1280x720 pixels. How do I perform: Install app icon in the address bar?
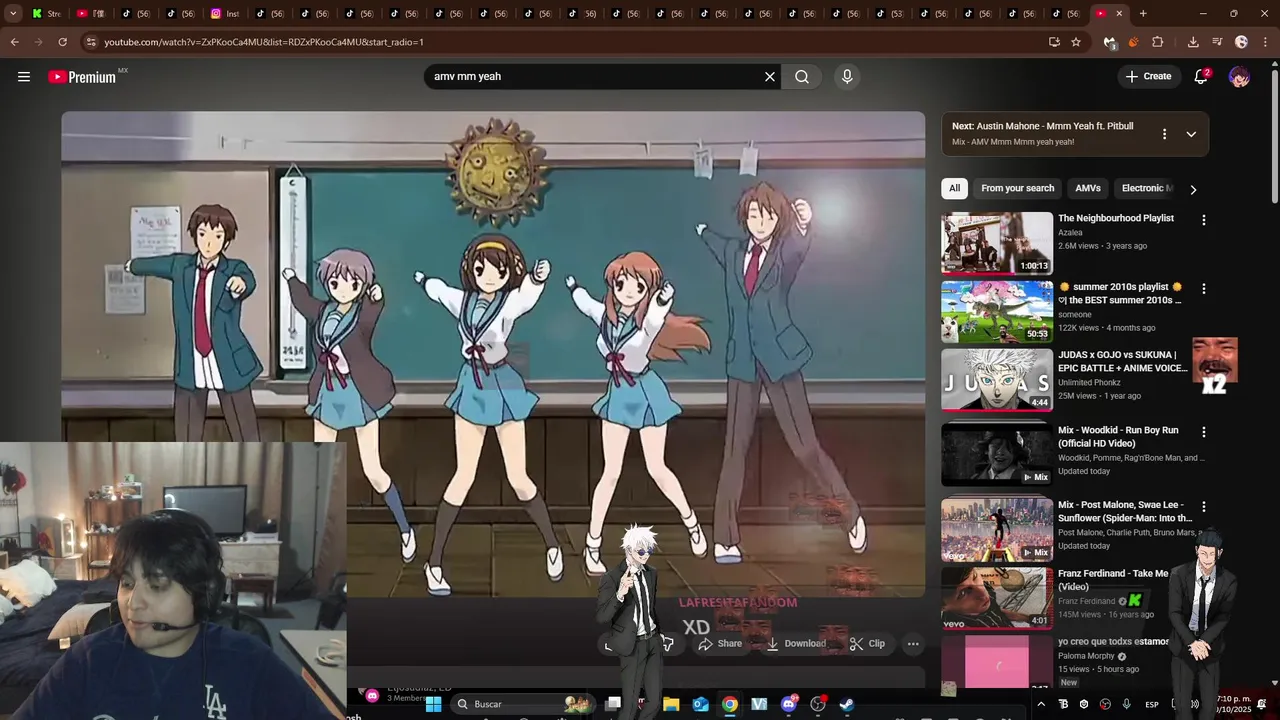(x=1054, y=42)
